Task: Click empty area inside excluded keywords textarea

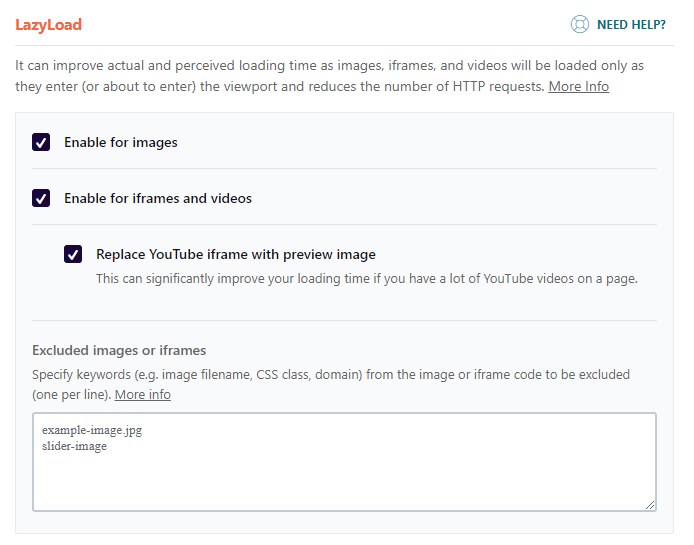Action: (x=344, y=480)
